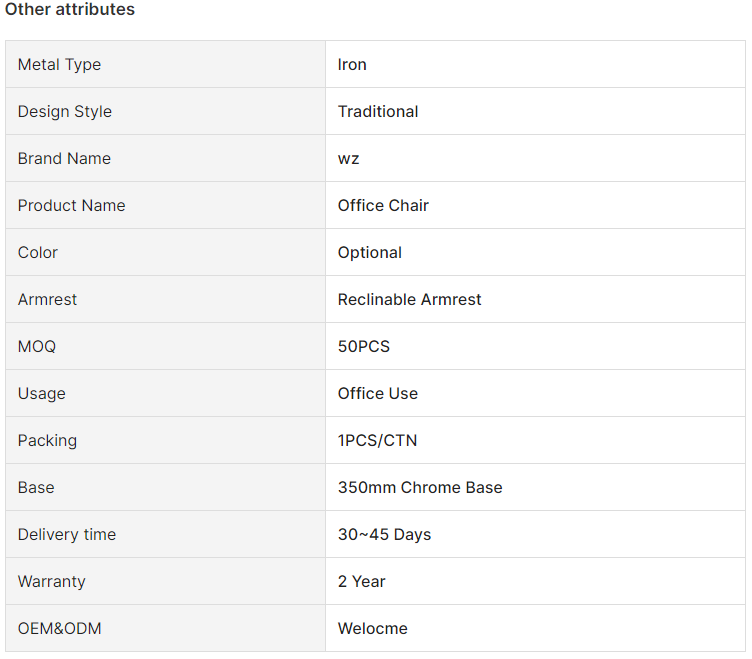752x659 pixels.
Task: Select the 'Brand Name' label
Action: click(64, 158)
